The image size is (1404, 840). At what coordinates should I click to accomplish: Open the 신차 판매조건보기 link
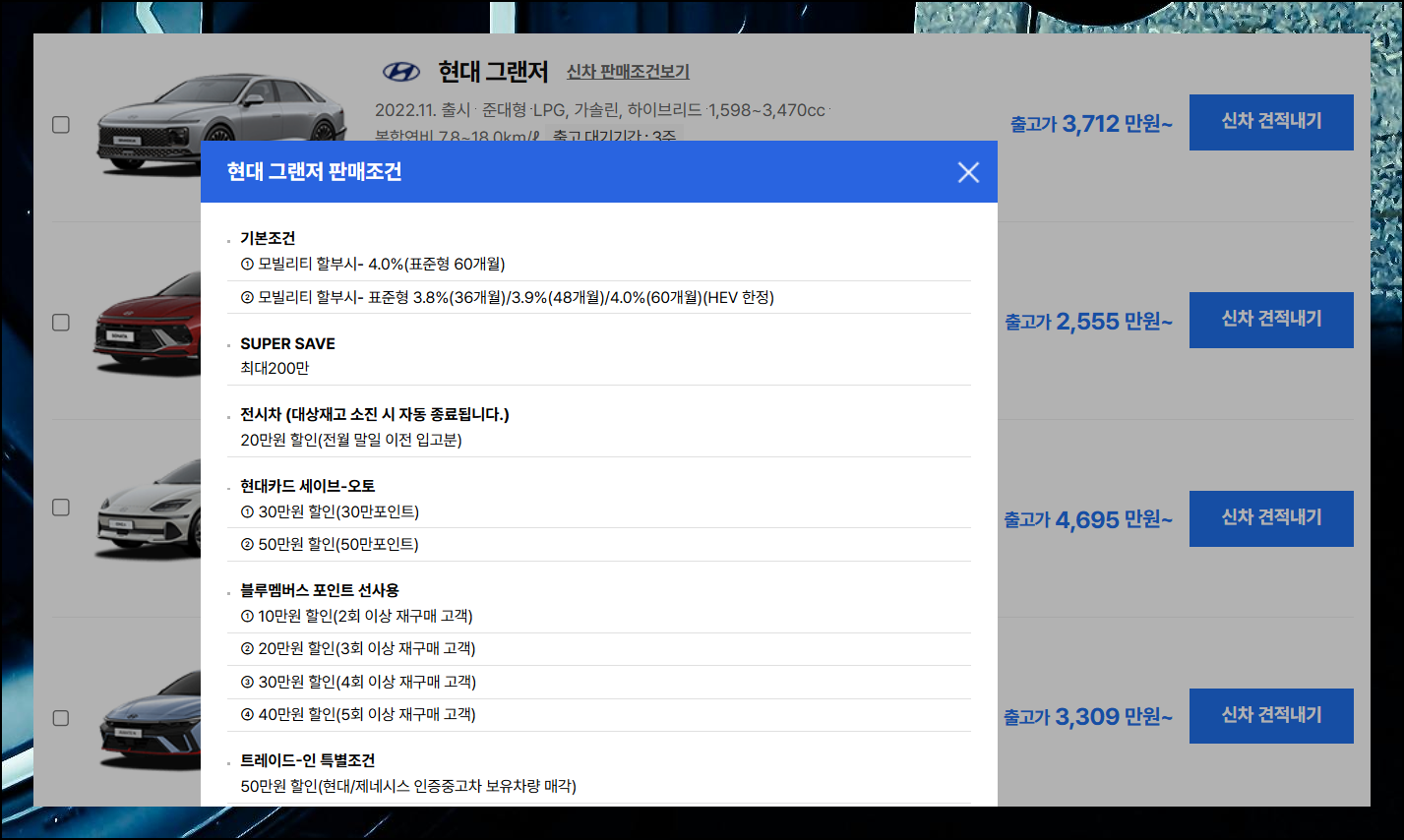coord(628,72)
